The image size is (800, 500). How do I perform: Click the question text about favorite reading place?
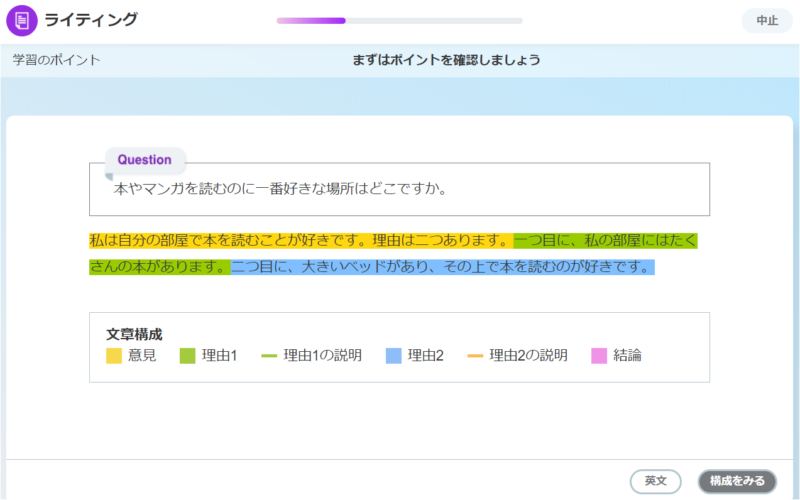coord(279,189)
